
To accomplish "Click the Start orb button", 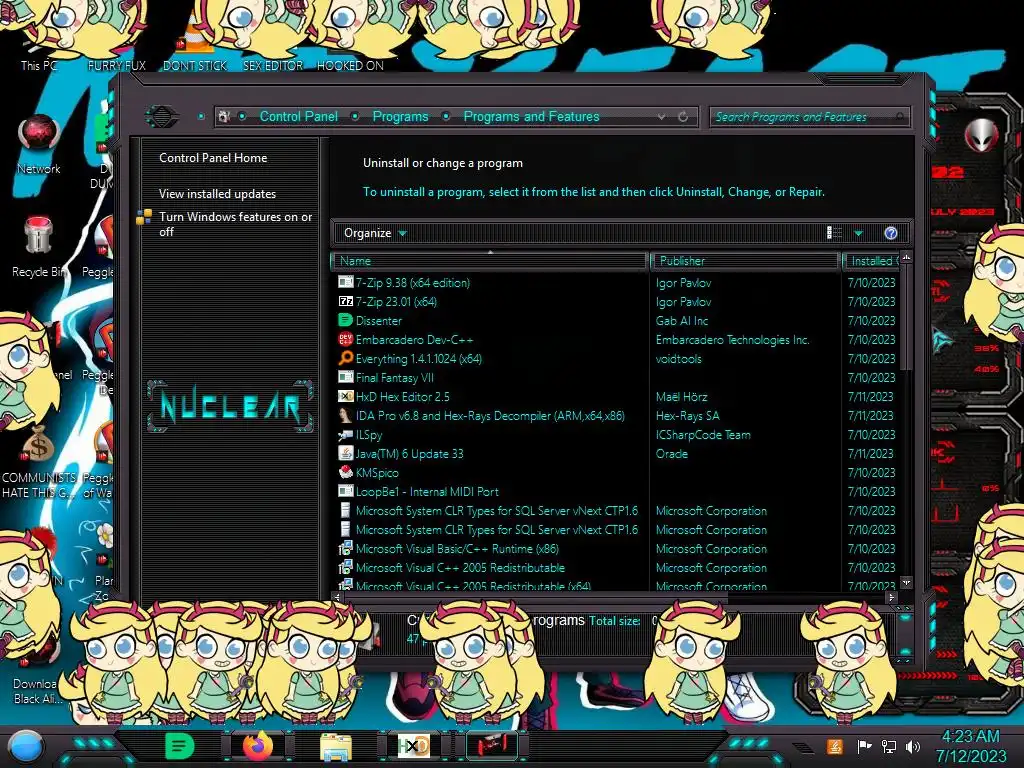I will point(25,748).
